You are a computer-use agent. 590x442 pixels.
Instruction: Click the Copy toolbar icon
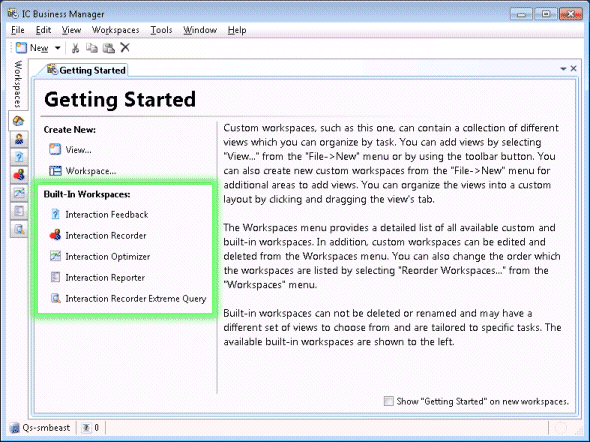click(92, 48)
